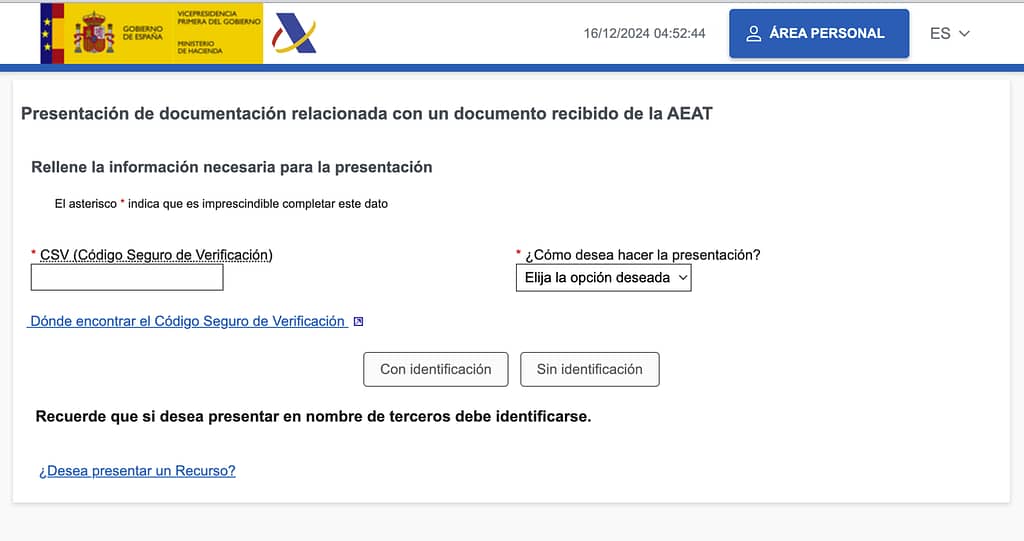
Task: Click the Vicepresidencia Primera del Gobierno emblem
Action: coord(219,18)
